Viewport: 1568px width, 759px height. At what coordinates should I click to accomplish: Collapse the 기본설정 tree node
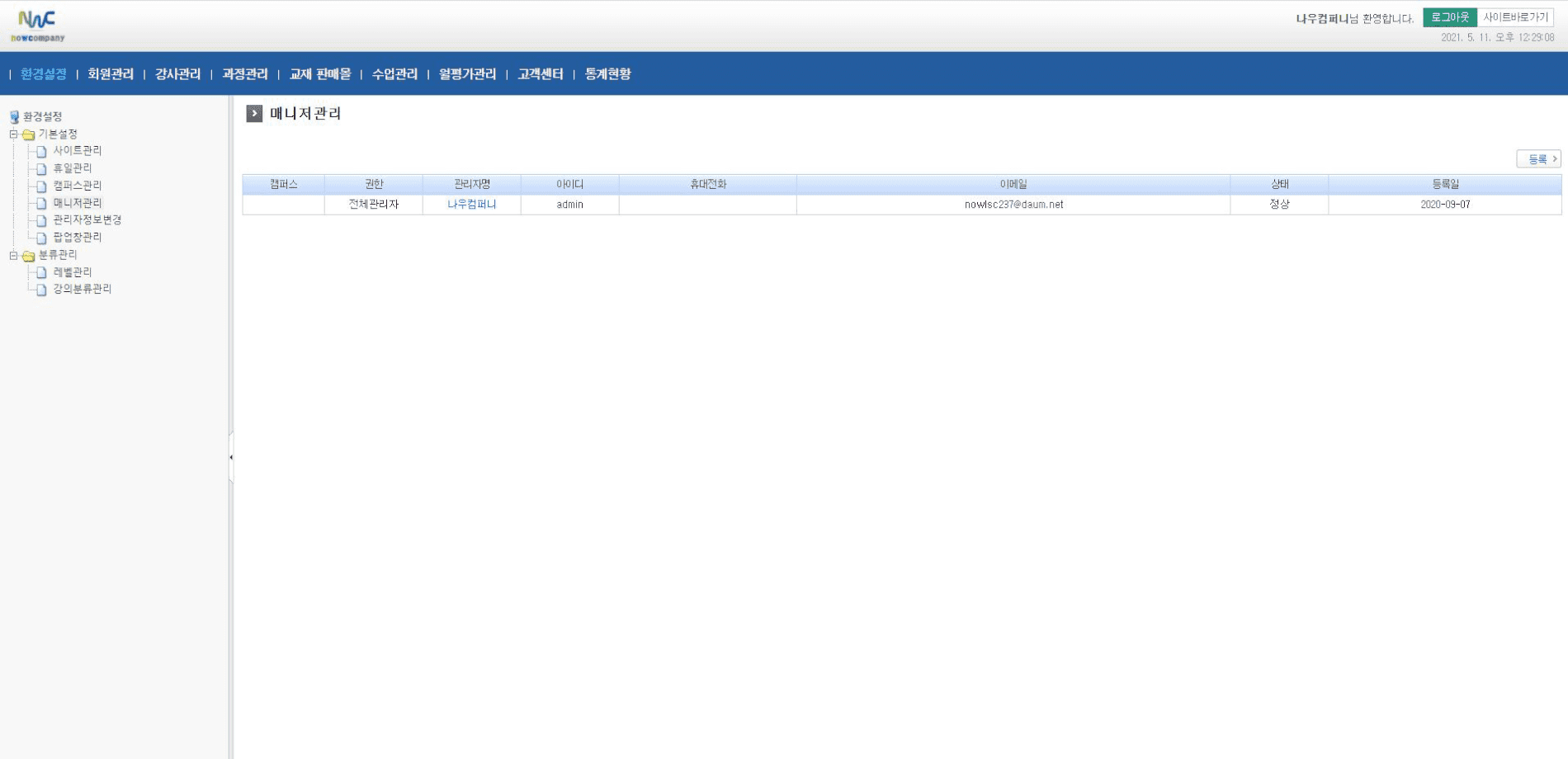pyautogui.click(x=13, y=134)
